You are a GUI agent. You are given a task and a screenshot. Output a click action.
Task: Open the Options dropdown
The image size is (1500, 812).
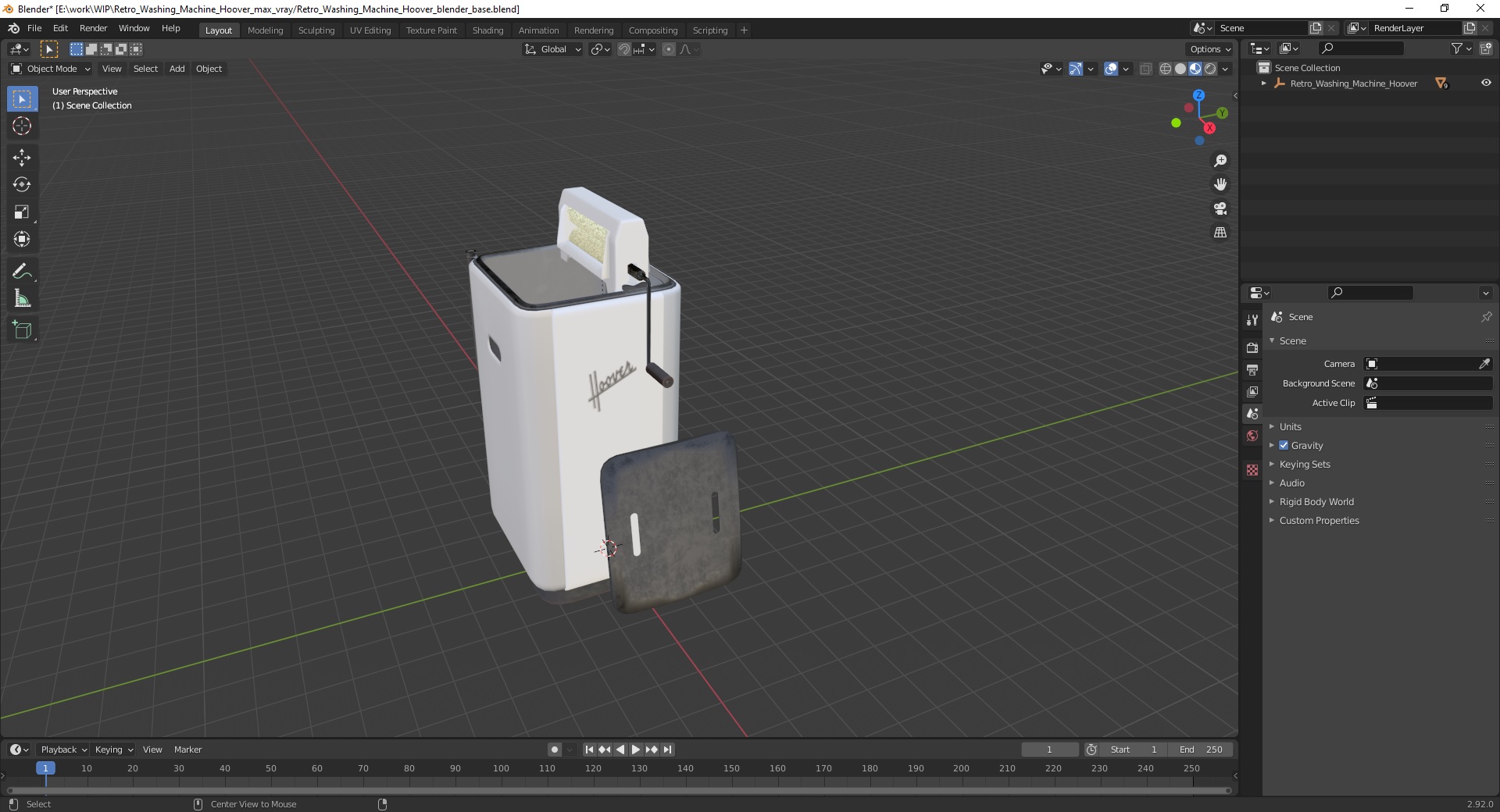[x=1210, y=49]
